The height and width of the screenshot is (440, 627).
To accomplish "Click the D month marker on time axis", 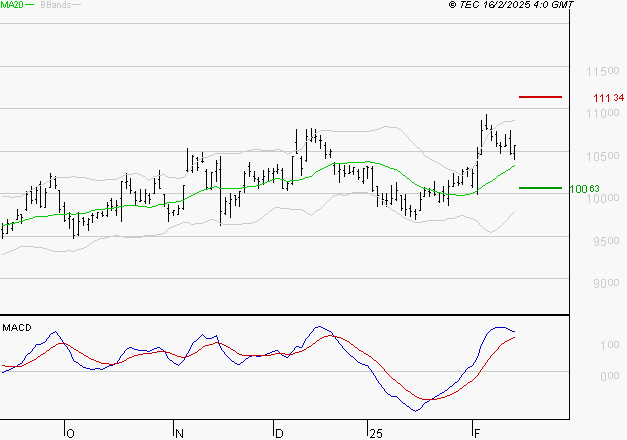I will coord(279,434).
